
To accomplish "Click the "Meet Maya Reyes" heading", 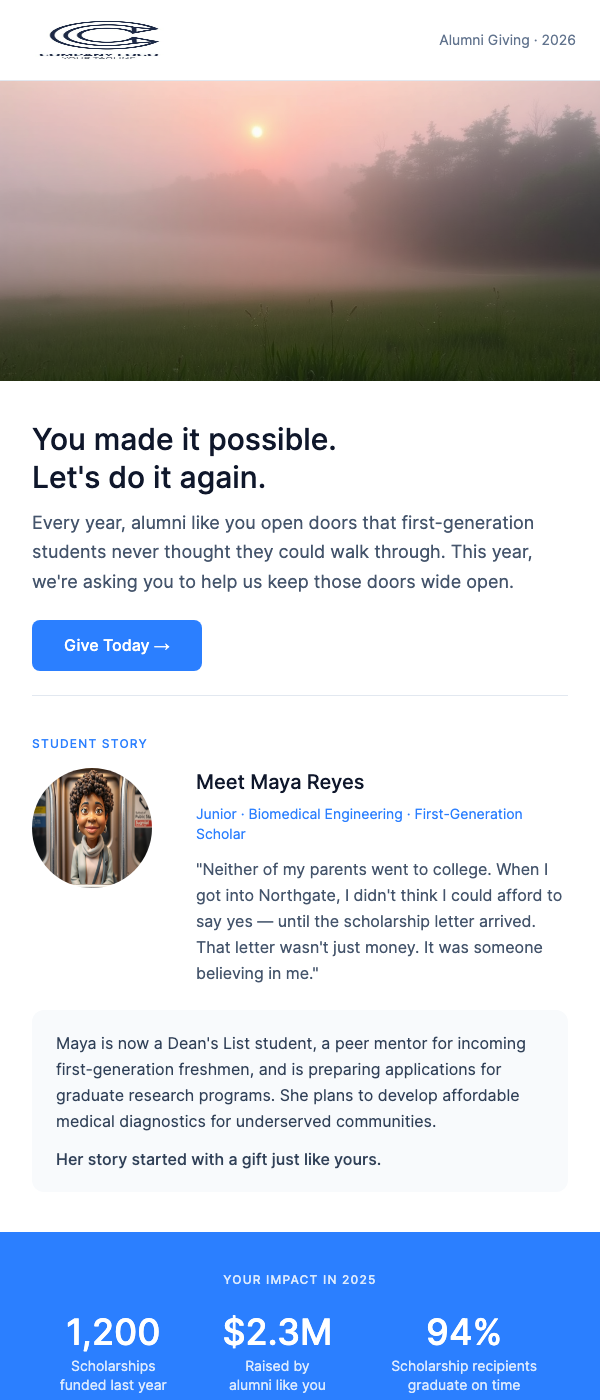I will tap(280, 782).
